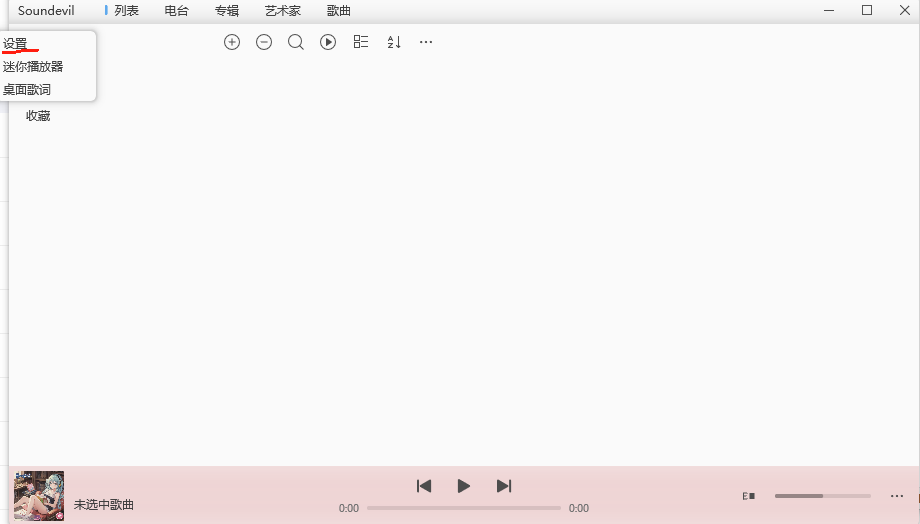Viewport: 920px width, 524px height.
Task: Click the circled play-all toolbar icon
Action: (328, 42)
